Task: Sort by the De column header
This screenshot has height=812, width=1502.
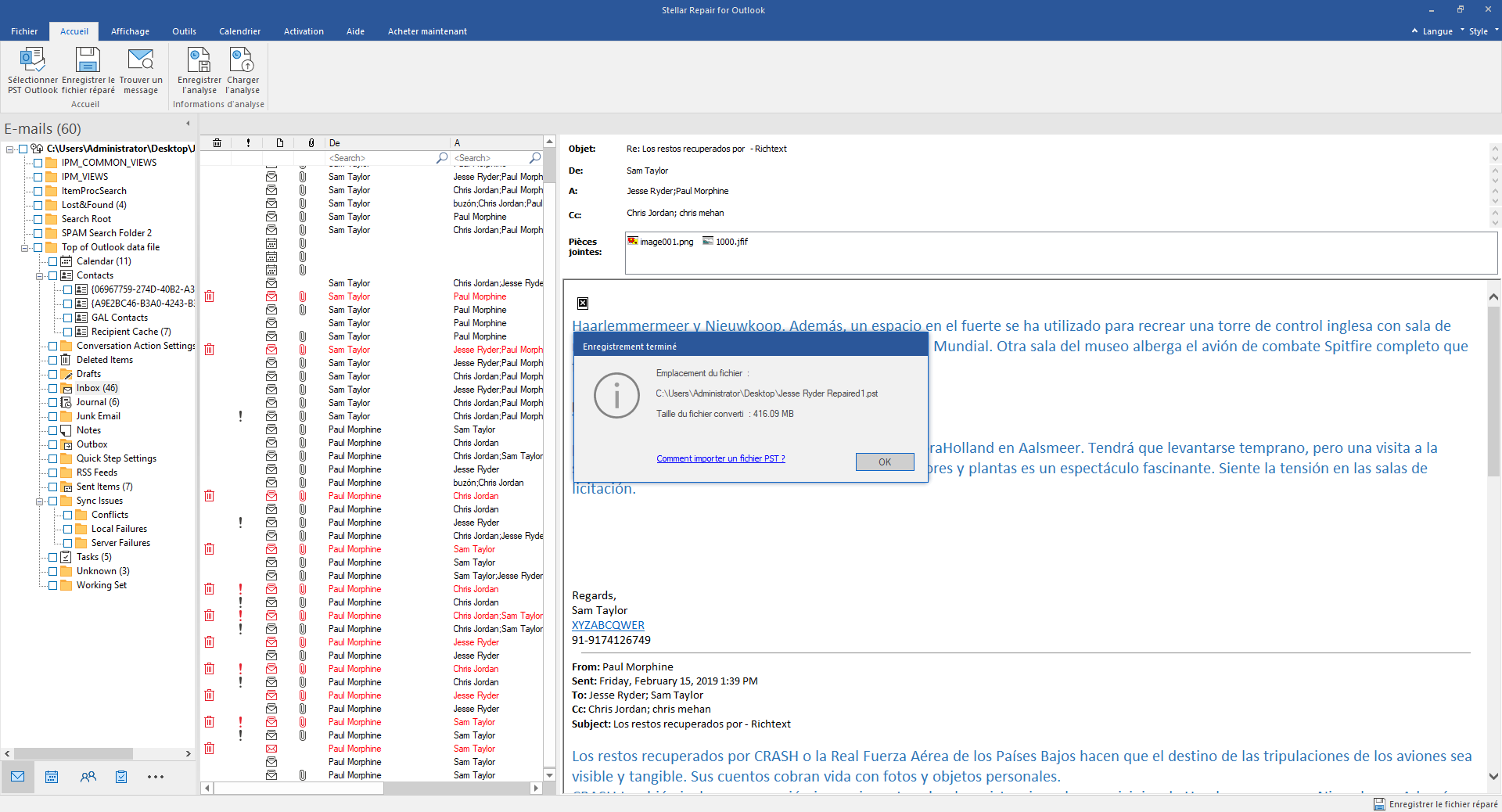Action: click(387, 143)
